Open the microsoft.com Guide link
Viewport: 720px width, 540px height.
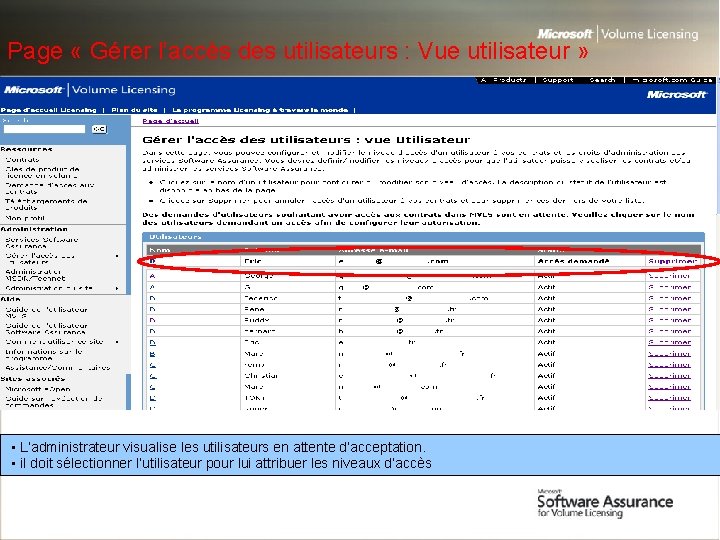(x=672, y=80)
